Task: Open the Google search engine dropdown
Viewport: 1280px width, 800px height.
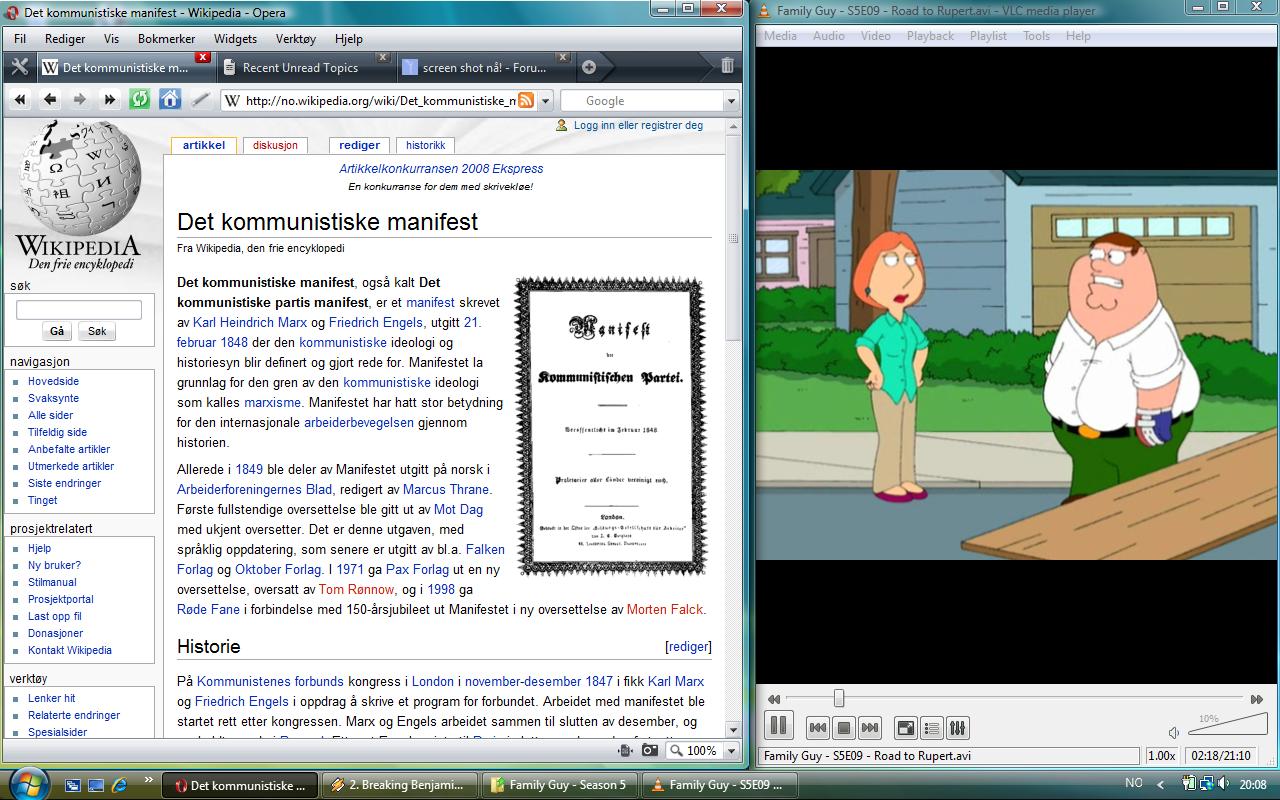Action: (x=731, y=101)
